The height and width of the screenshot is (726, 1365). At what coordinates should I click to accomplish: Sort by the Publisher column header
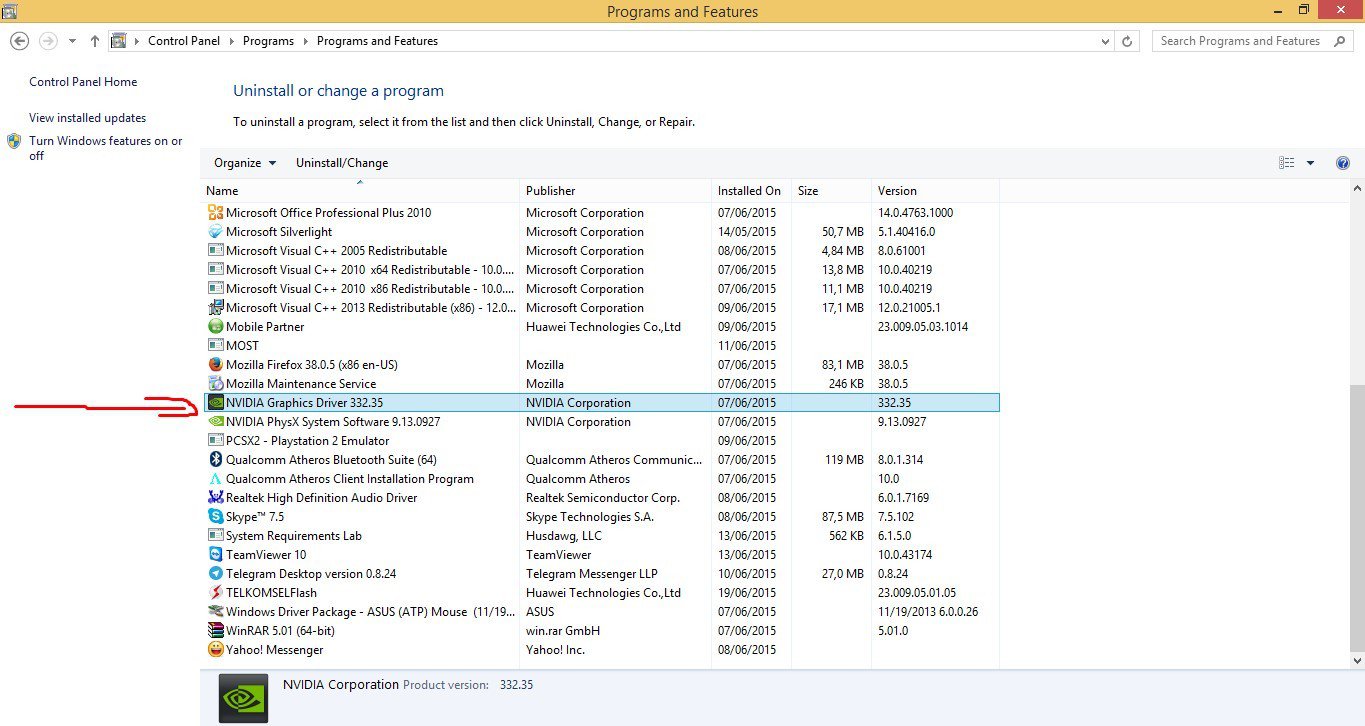coord(616,191)
